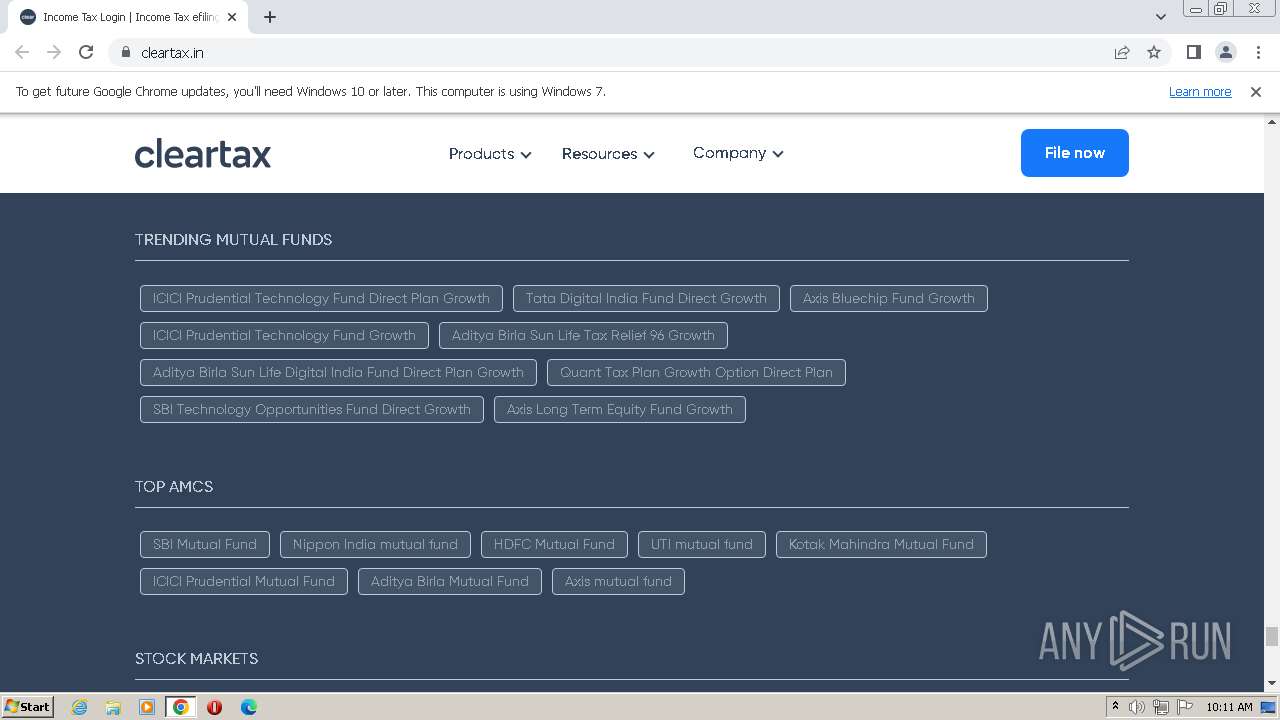
Task: Select Kotak Mahindra Mutual Fund AMC
Action: click(x=881, y=544)
